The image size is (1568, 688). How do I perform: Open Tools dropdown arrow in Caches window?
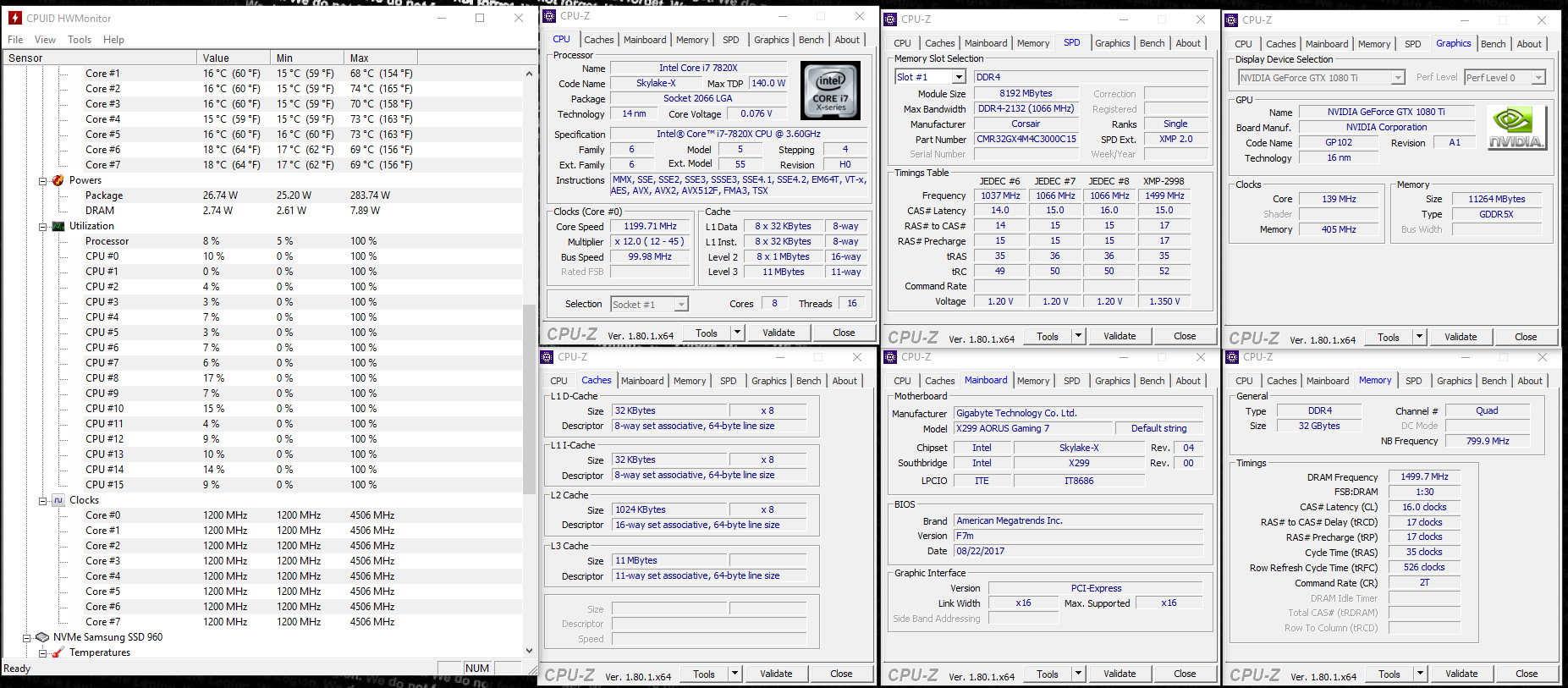[x=734, y=674]
